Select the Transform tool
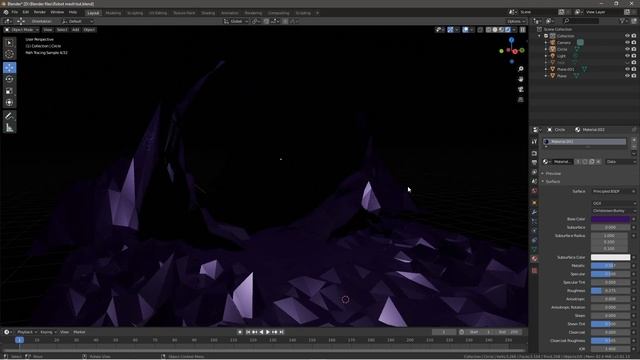The height and width of the screenshot is (360, 640). (x=9, y=102)
